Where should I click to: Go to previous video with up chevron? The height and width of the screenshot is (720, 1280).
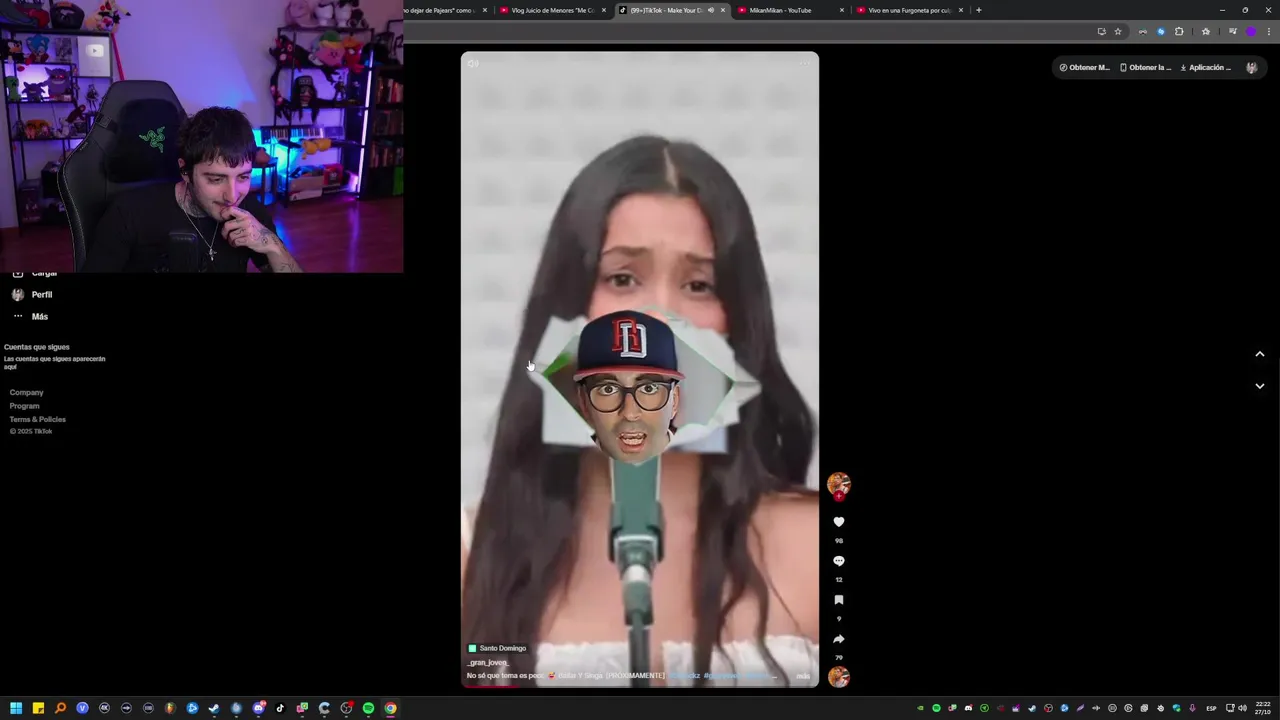coord(1260,354)
